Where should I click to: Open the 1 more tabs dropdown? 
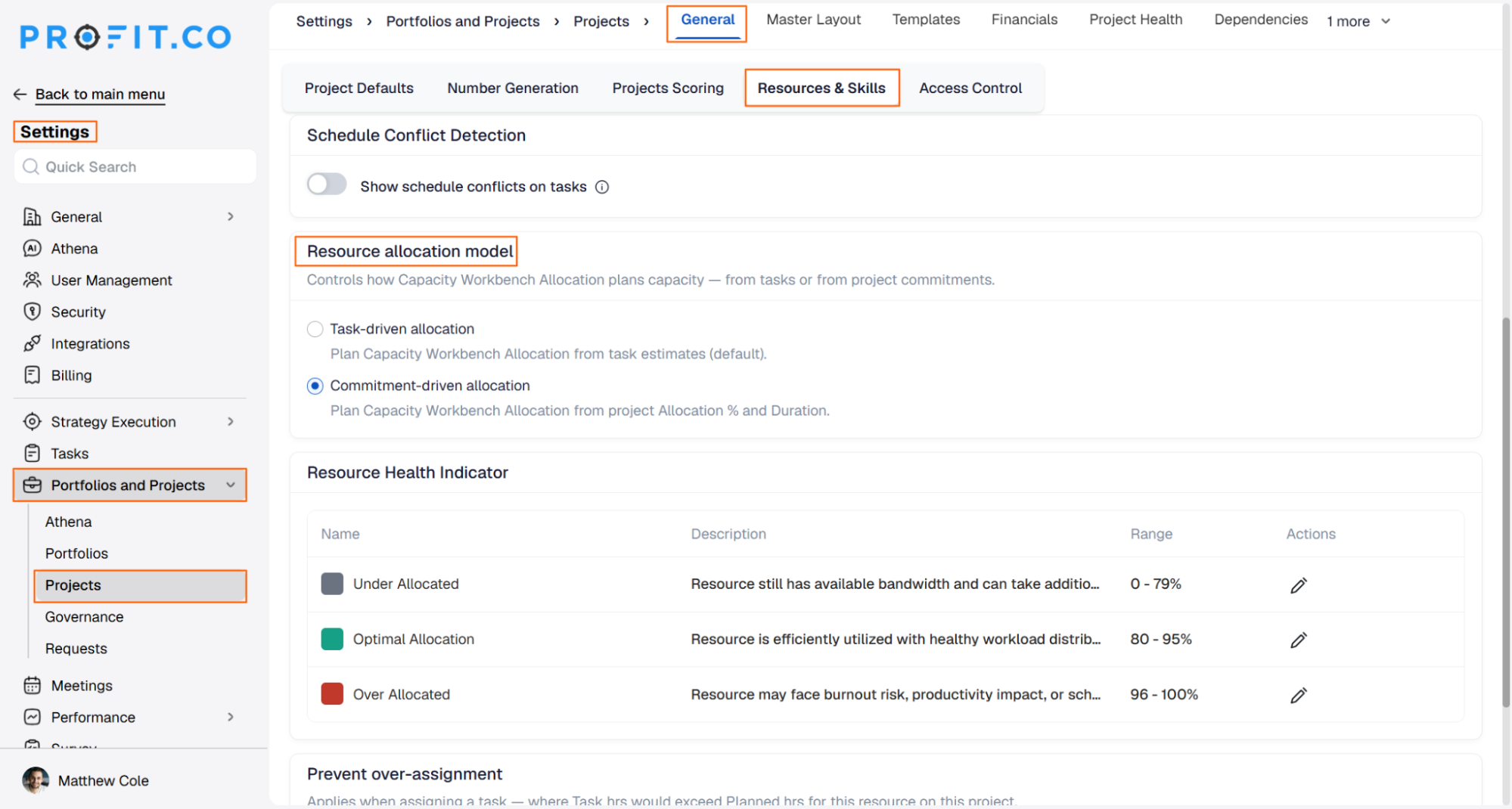point(1358,21)
